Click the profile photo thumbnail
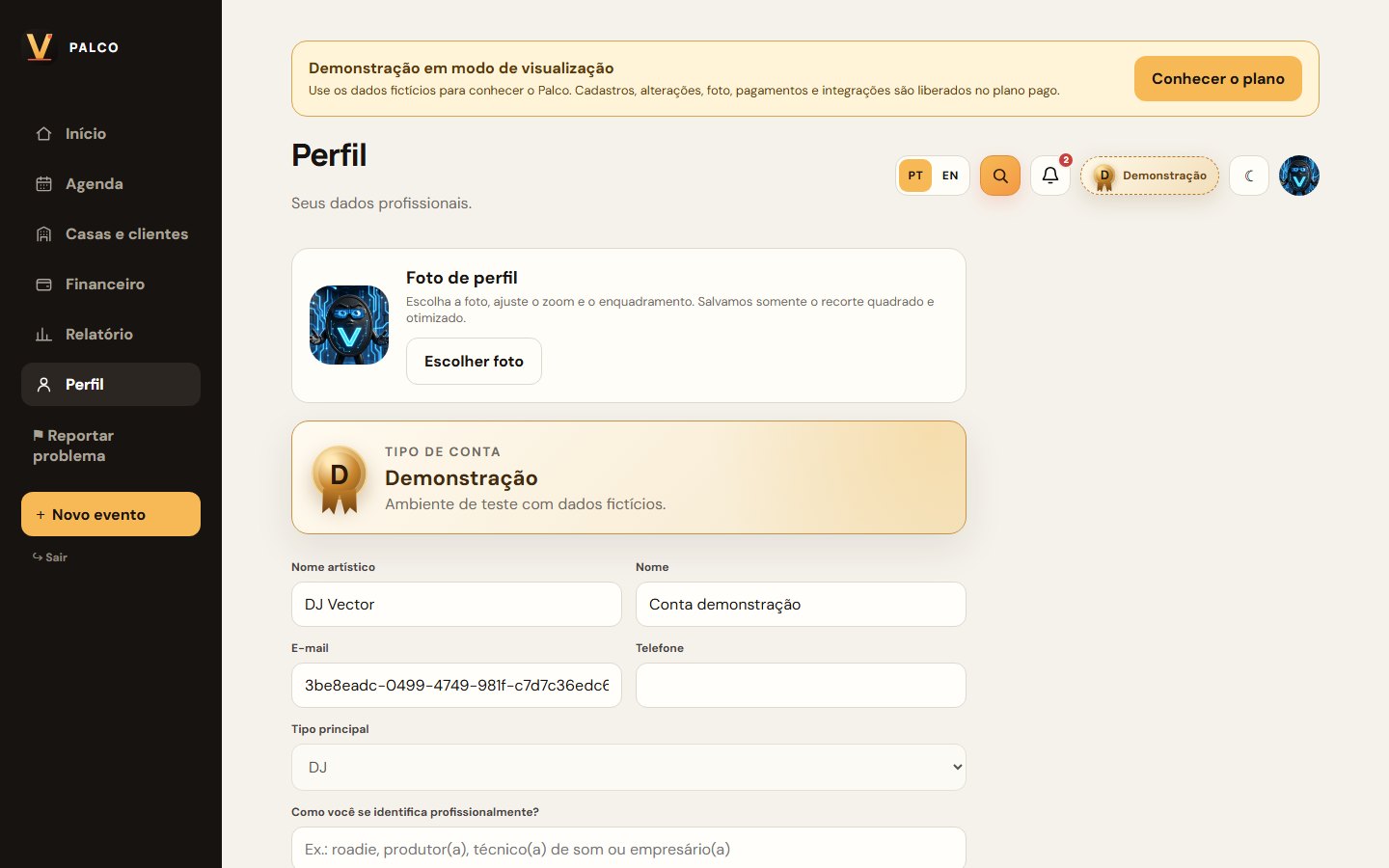 click(x=349, y=325)
